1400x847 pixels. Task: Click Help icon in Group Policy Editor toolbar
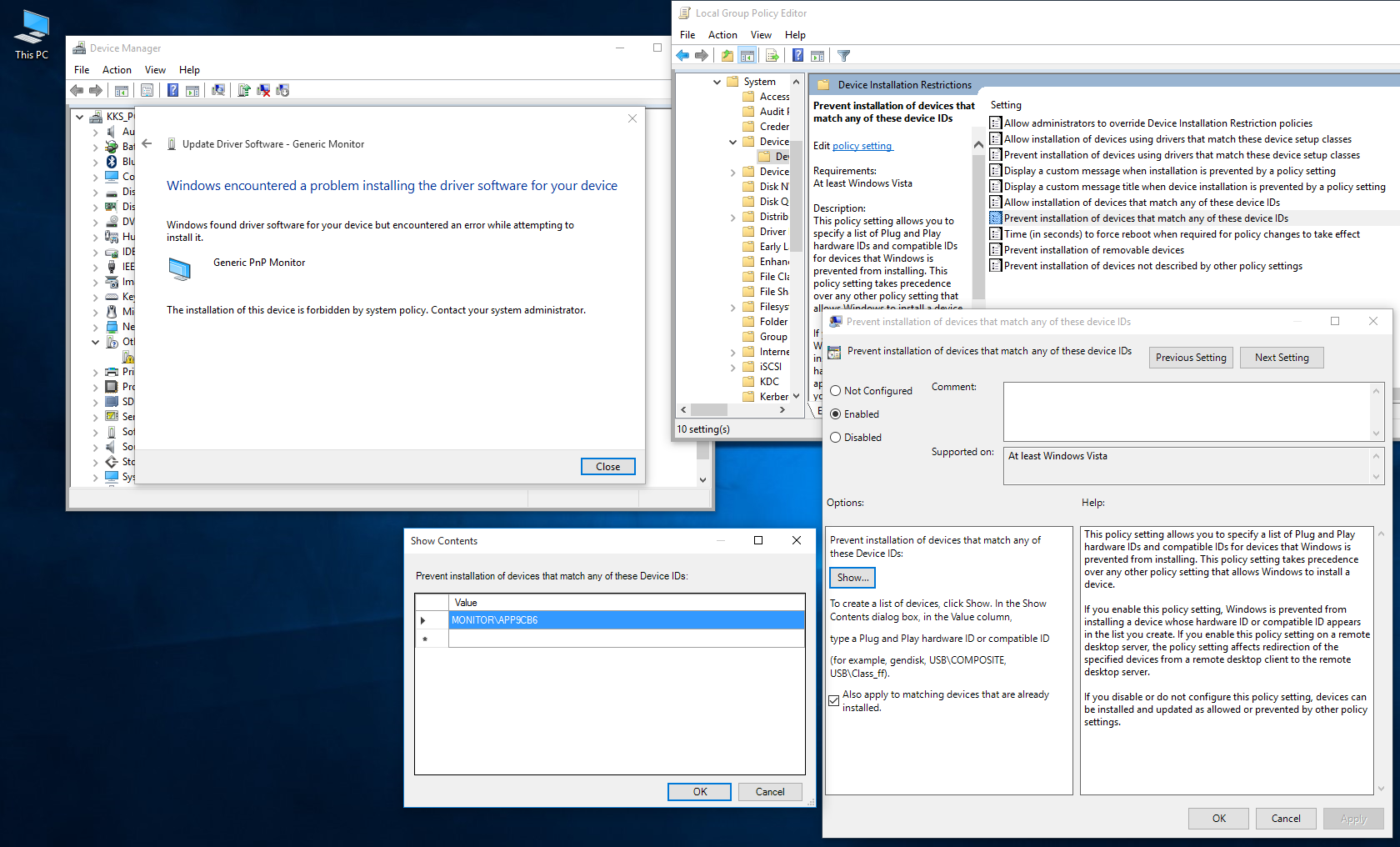click(797, 56)
